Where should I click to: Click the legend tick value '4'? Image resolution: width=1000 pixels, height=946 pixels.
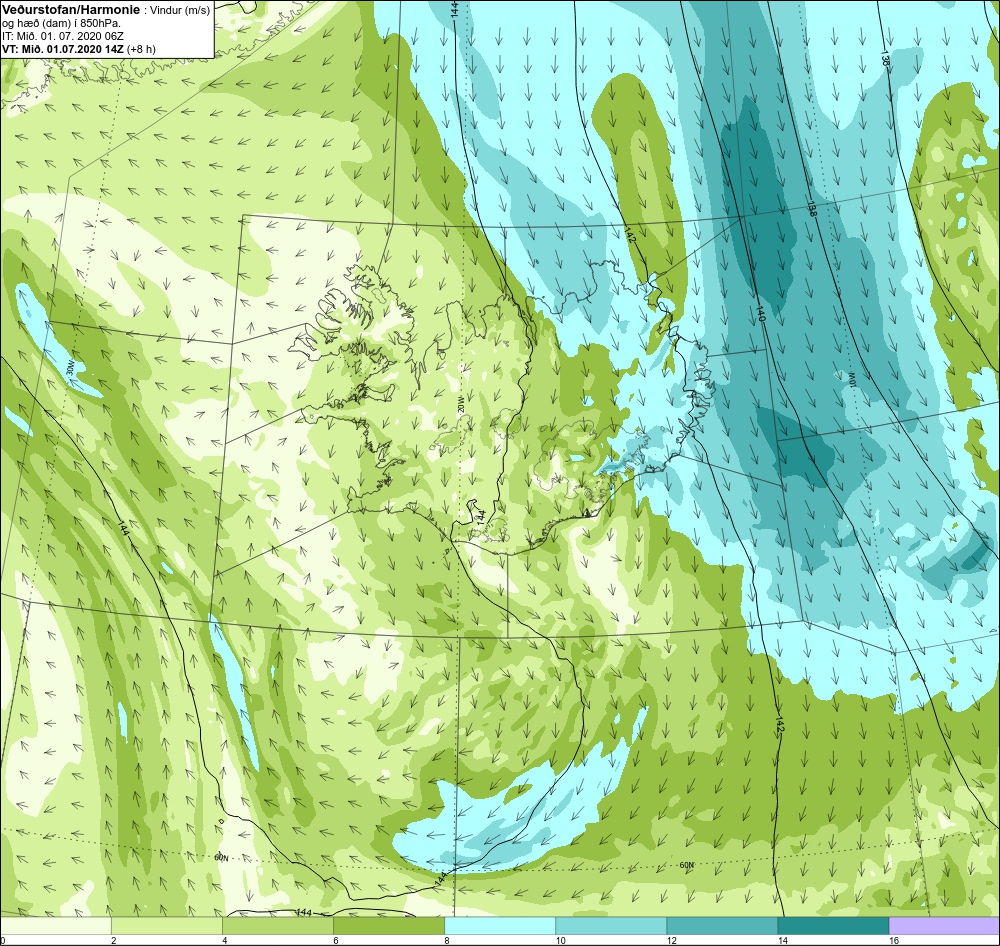225,940
